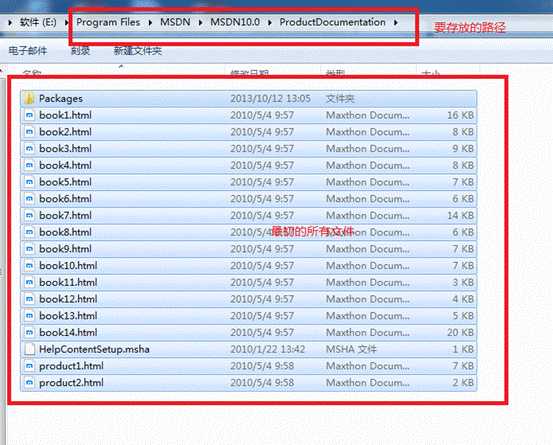Viewport: 553px width, 445px height.
Task: Click the book9.html file icon
Action: 30,249
